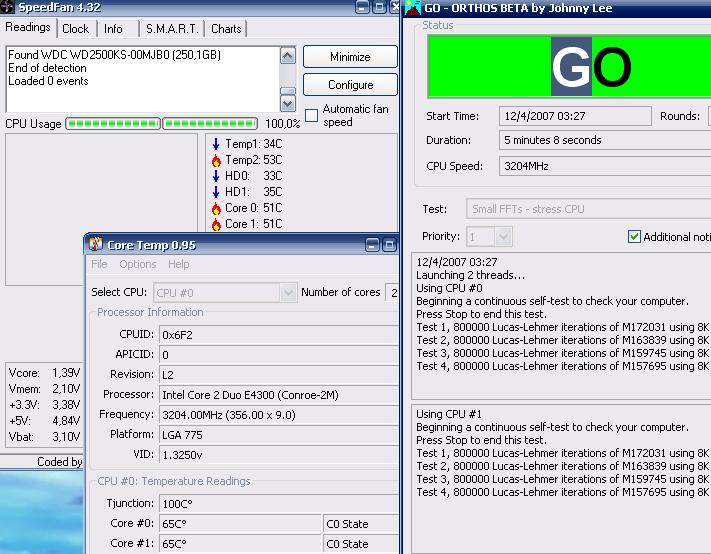The width and height of the screenshot is (711, 554).
Task: Open the Test type dropdown showing Small FFTs
Action: (589, 209)
